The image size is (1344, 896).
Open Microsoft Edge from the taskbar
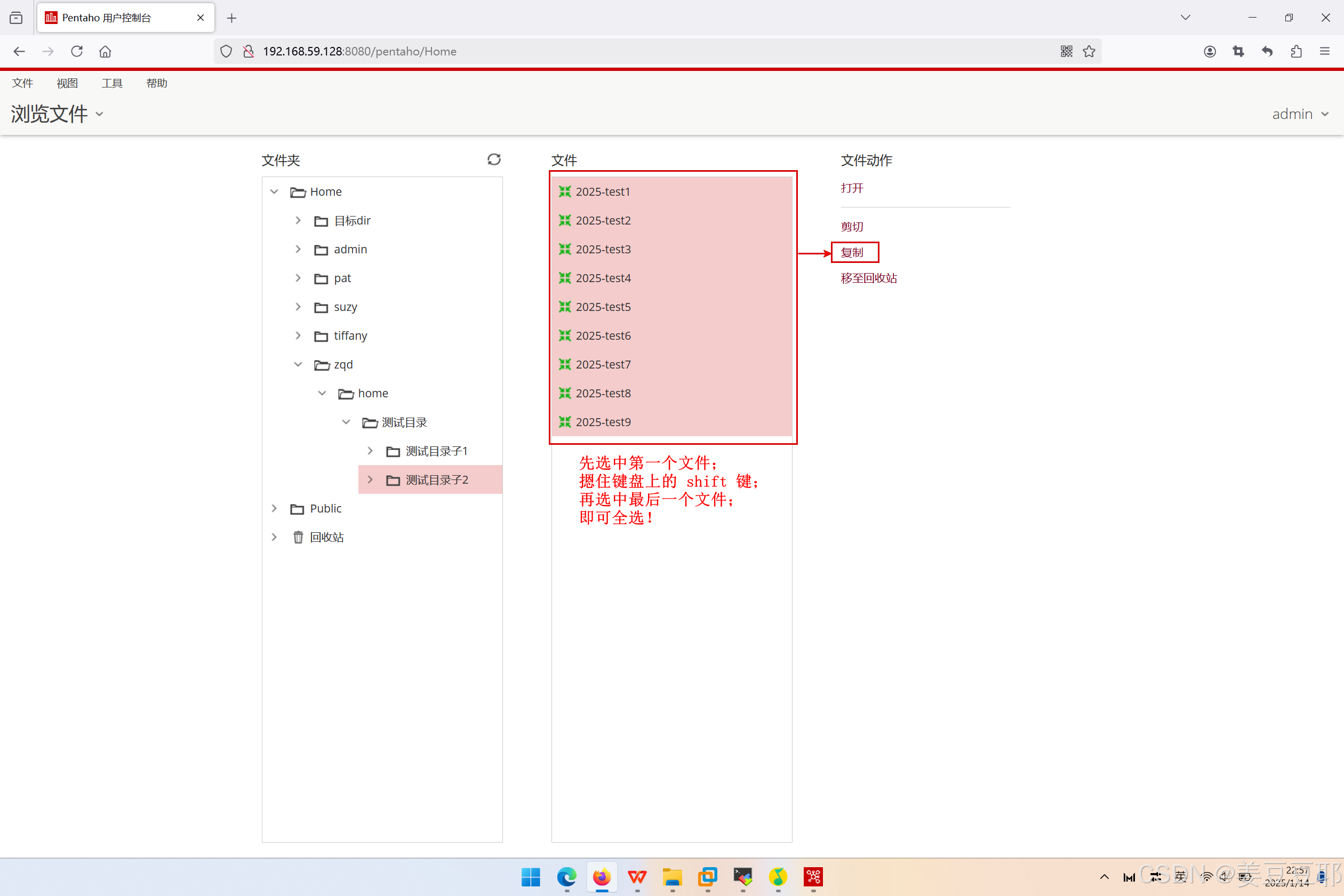(x=566, y=877)
